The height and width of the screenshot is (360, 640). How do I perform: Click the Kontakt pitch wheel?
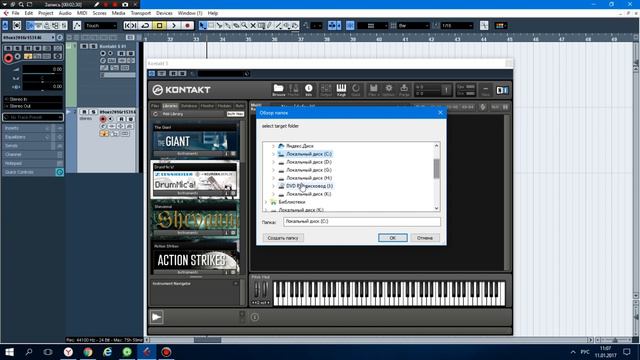257,290
